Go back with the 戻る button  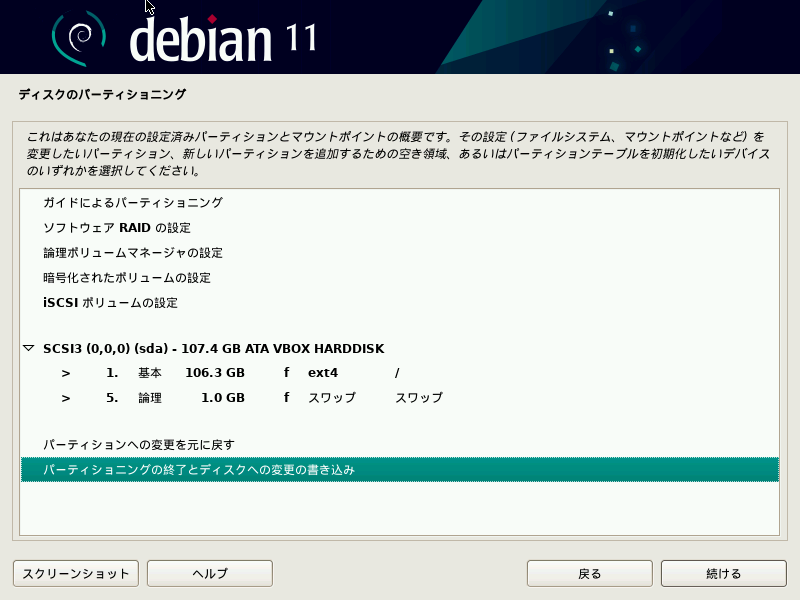[x=589, y=573]
